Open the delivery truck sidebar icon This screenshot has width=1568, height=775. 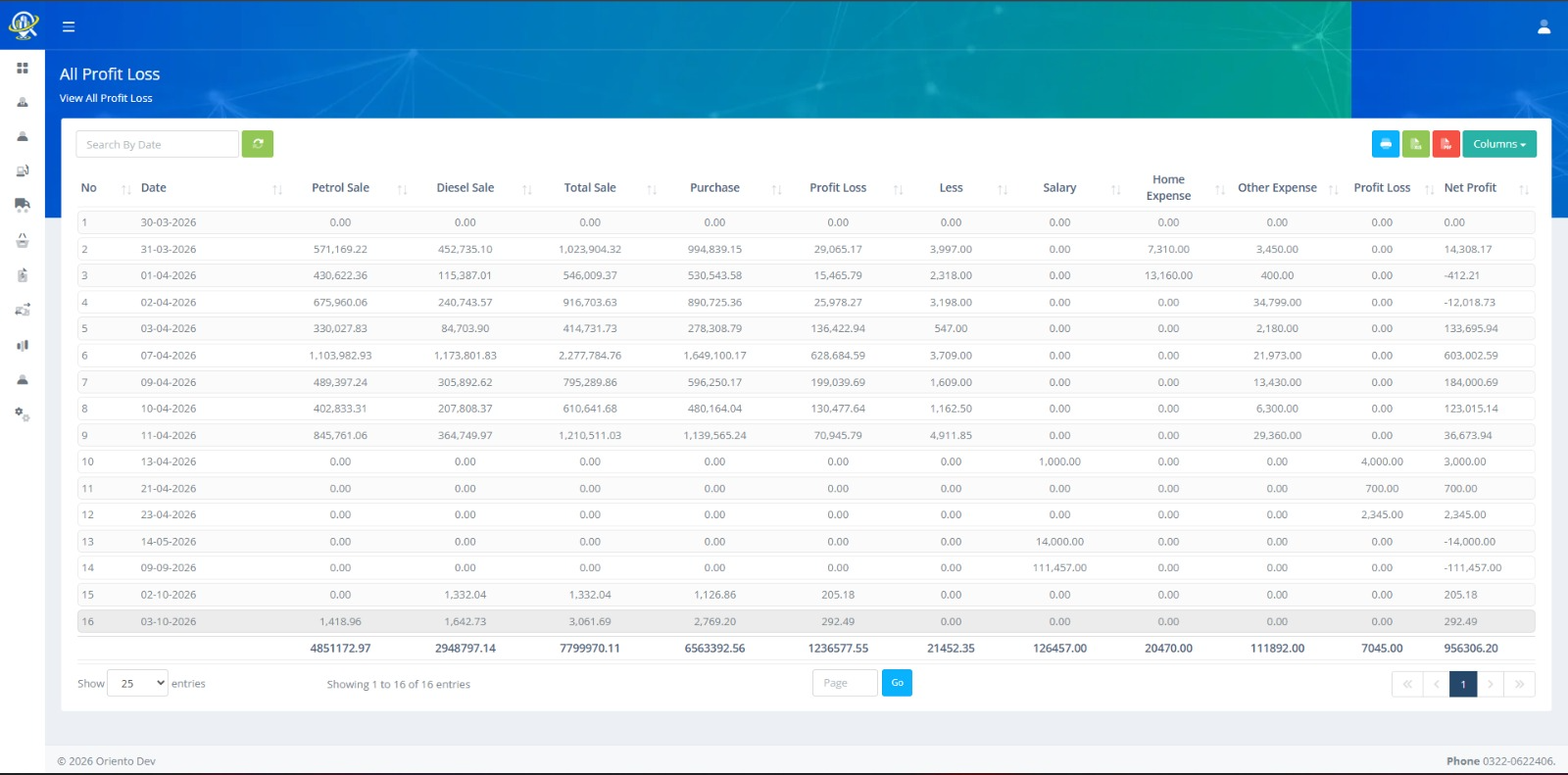coord(23,205)
